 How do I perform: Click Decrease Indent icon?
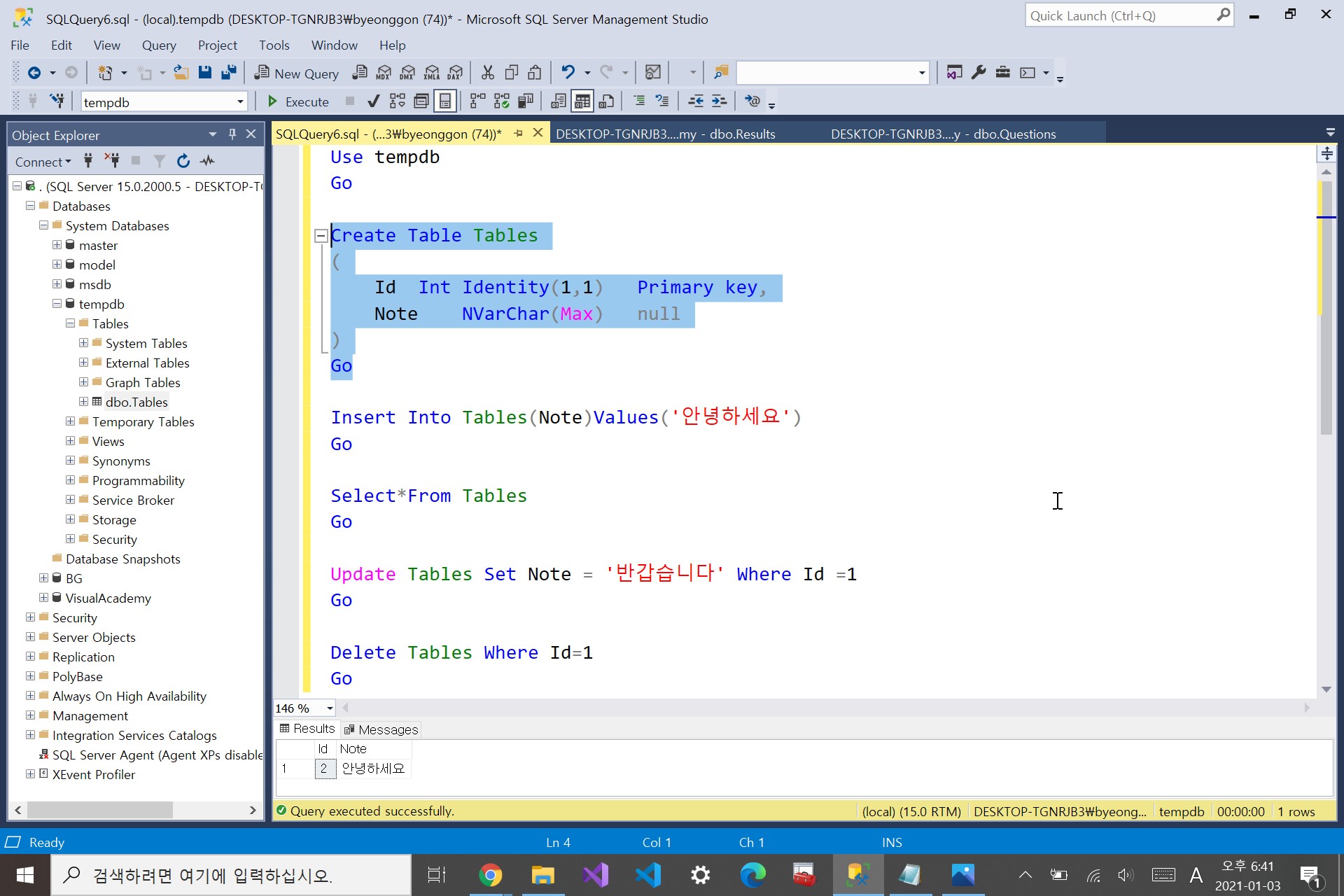pos(696,101)
